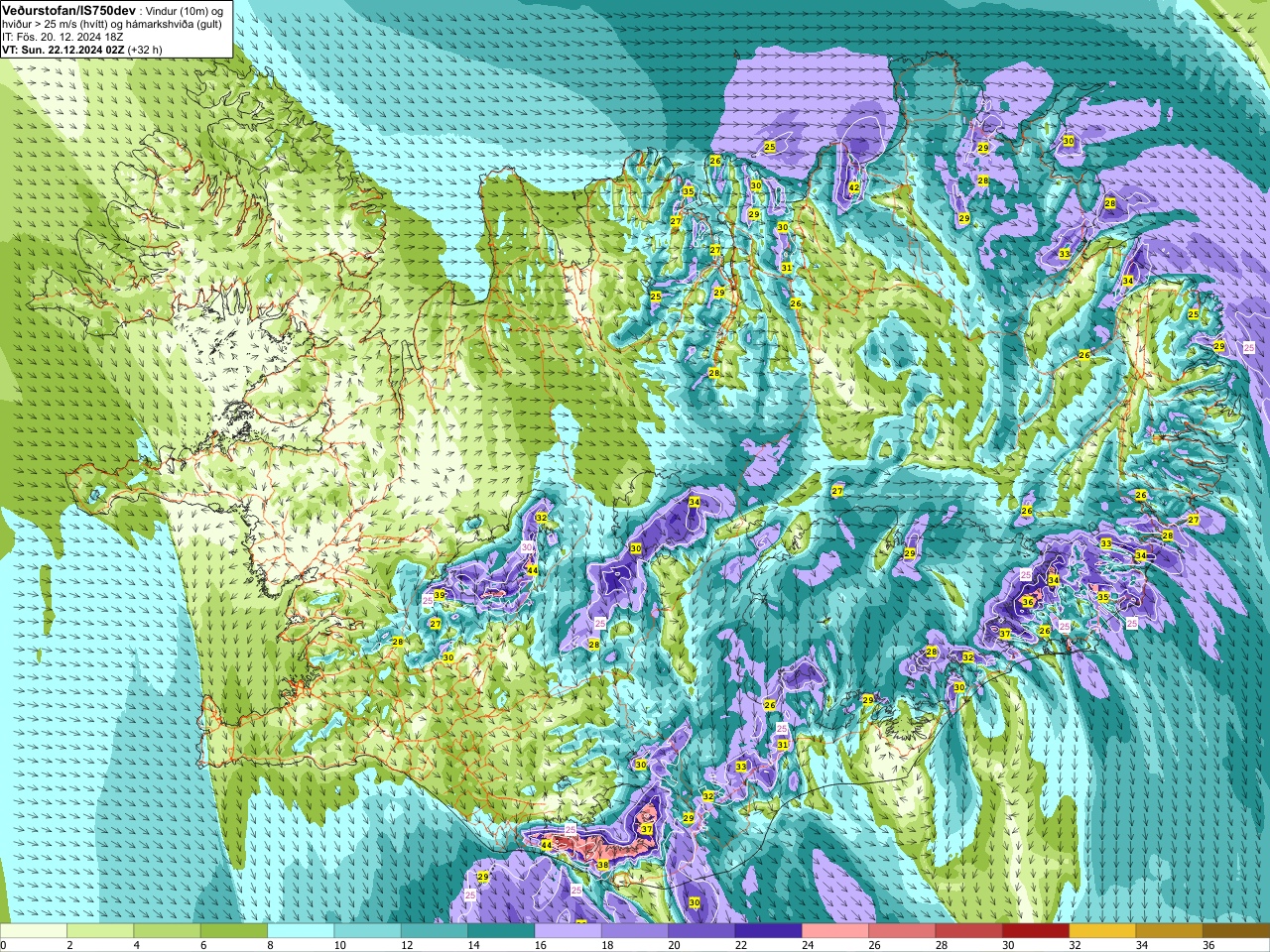
Task: Click the 20–22 m/s purple legend swatch
Action: point(701,931)
